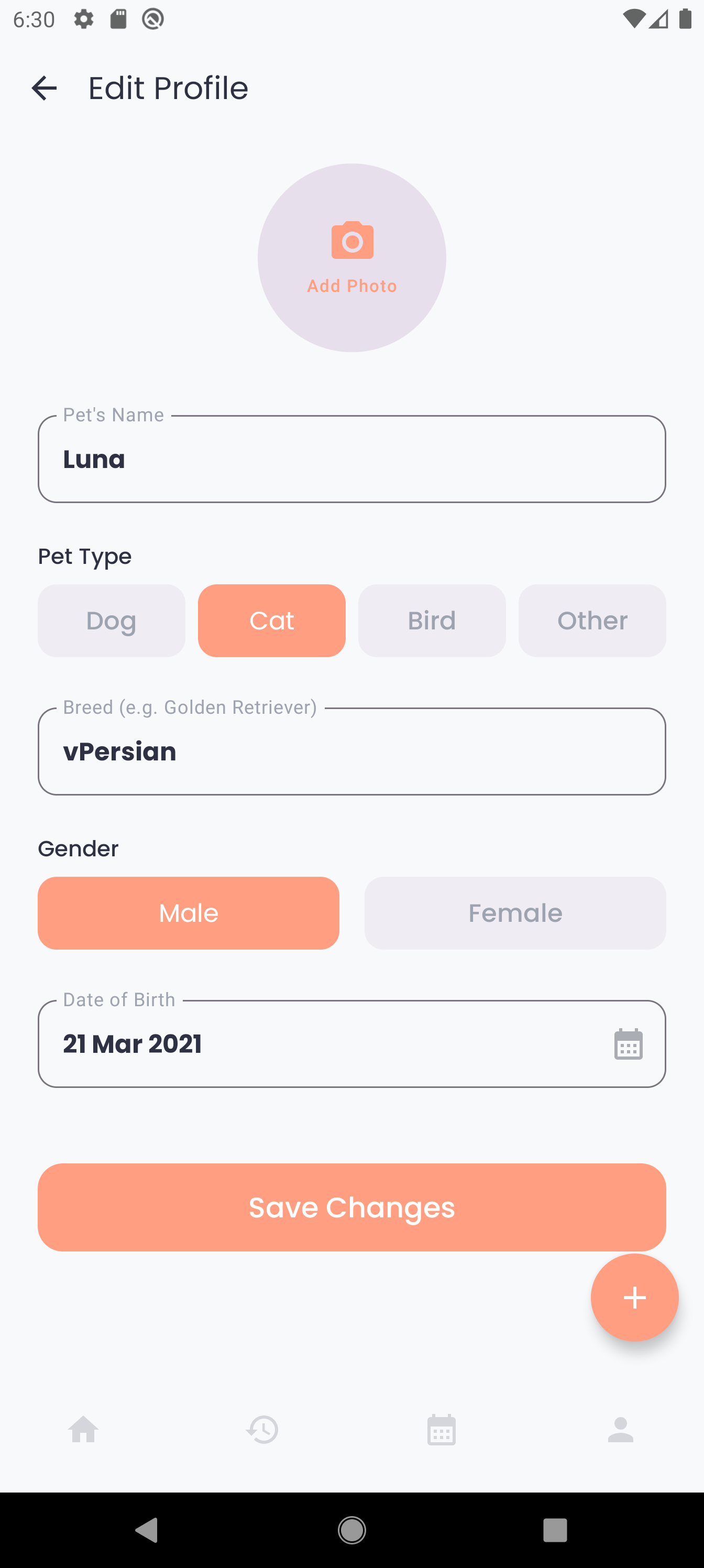This screenshot has width=704, height=1568.
Task: Tap the back arrow icon
Action: [44, 88]
